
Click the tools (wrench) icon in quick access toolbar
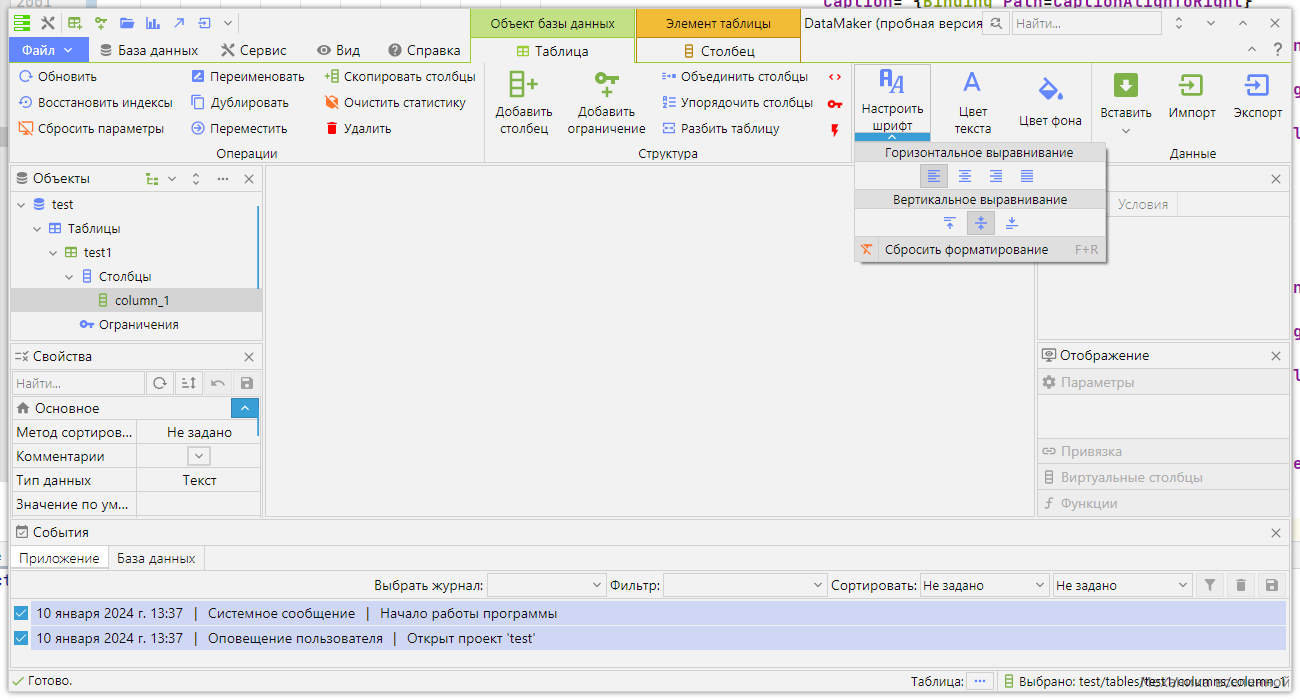pos(47,23)
